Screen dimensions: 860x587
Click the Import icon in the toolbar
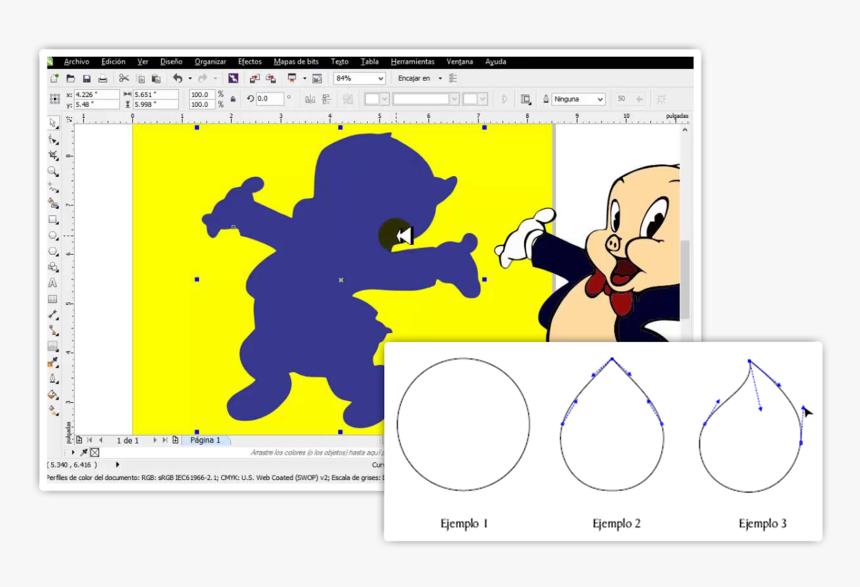pos(254,78)
